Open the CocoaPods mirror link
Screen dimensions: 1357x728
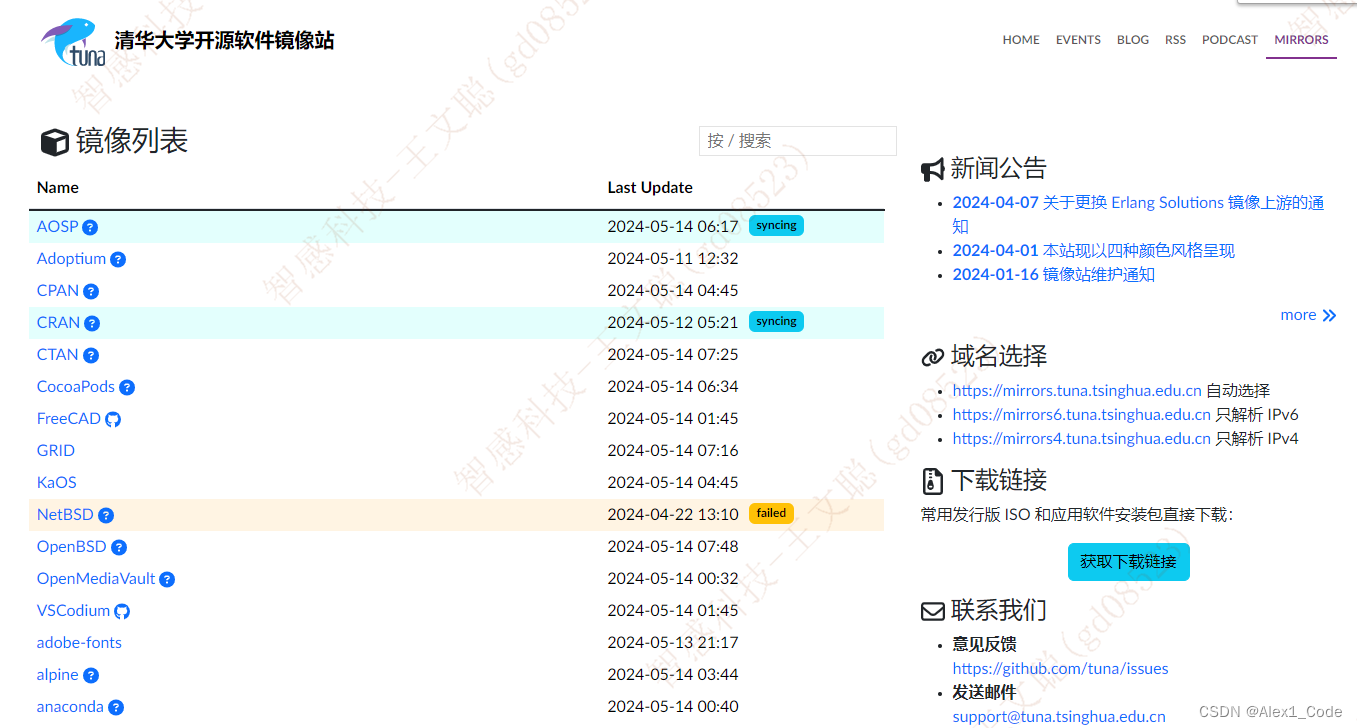76,387
